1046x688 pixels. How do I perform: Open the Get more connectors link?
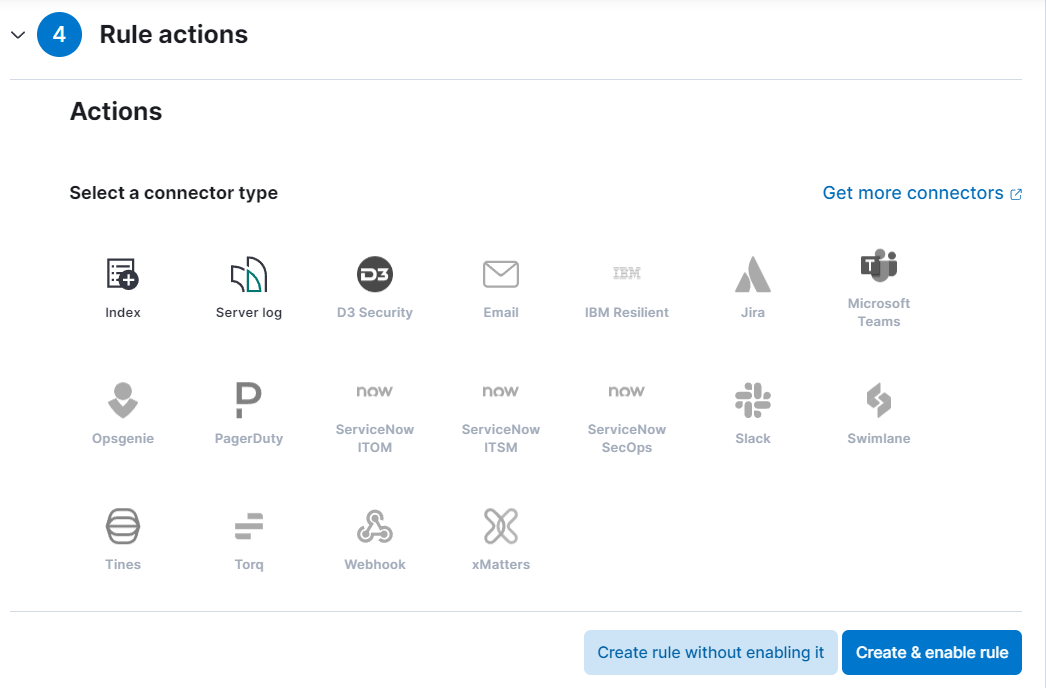pyautogui.click(x=922, y=193)
